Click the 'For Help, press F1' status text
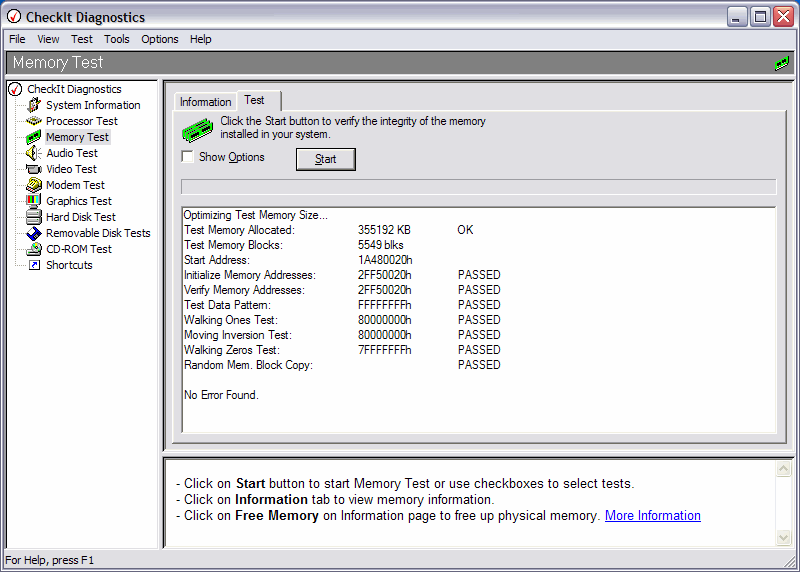 (x=49, y=560)
